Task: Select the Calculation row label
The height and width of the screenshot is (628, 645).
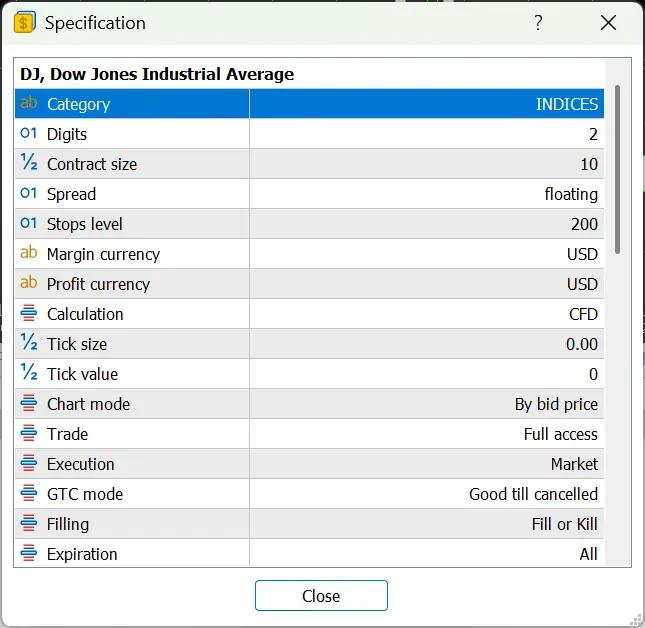Action: tap(85, 314)
